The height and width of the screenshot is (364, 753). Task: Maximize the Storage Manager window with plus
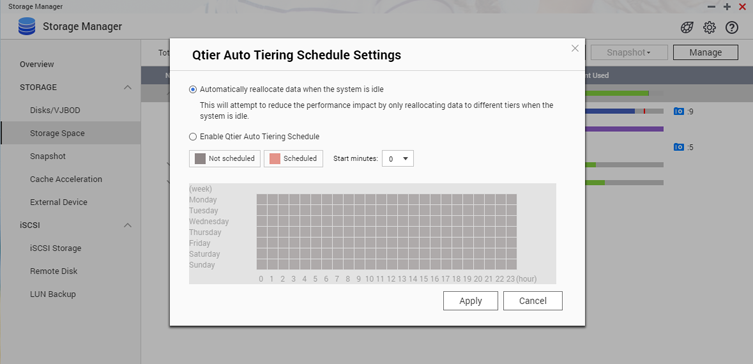(727, 7)
